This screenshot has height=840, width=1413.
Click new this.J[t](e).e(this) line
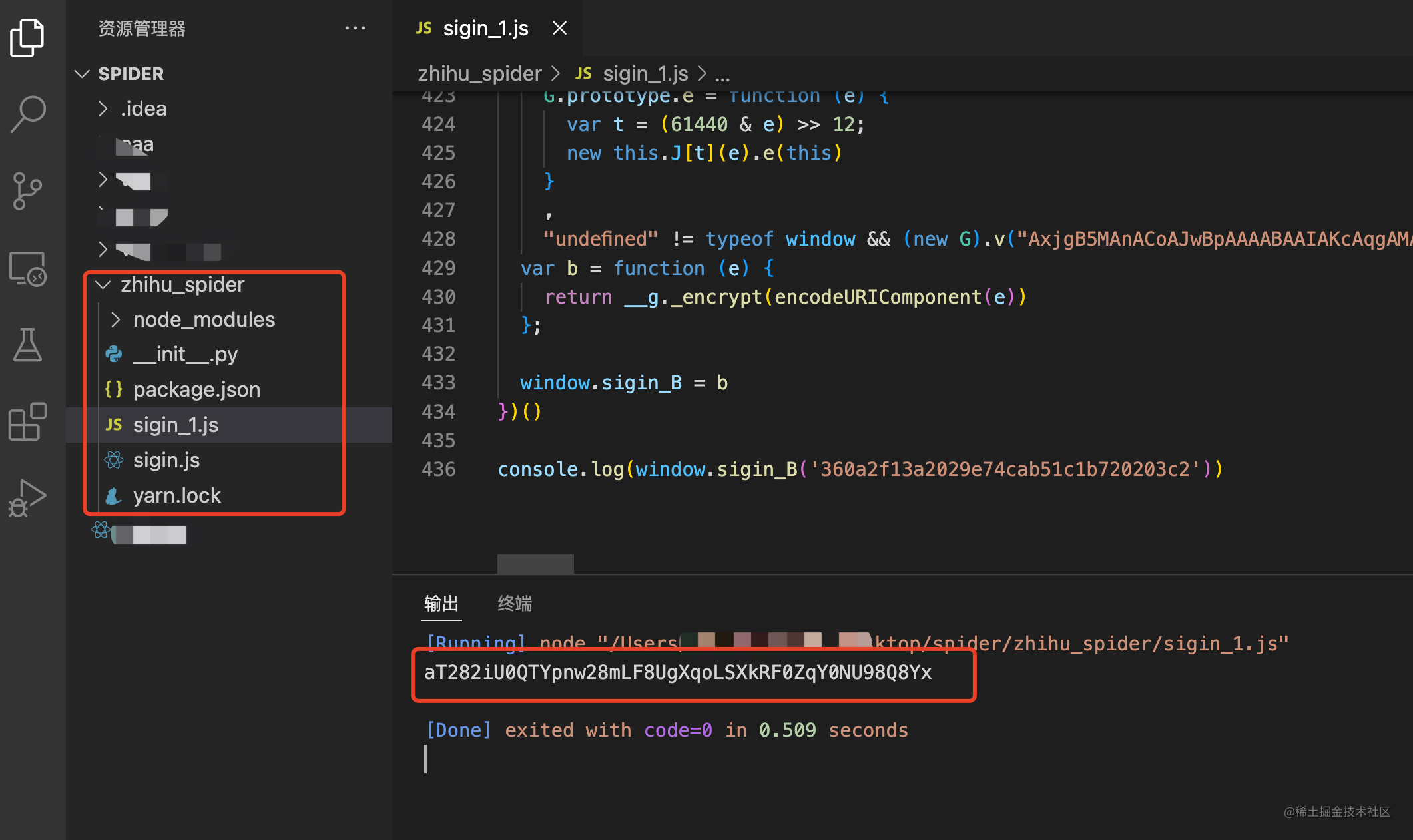(705, 153)
